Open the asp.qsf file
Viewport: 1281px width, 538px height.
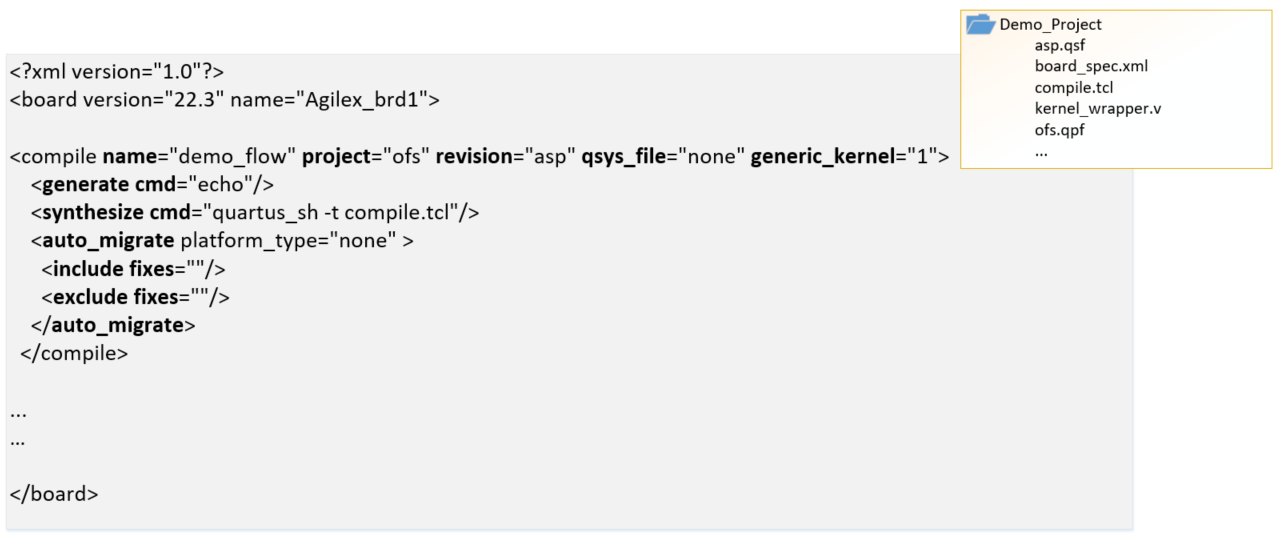point(1060,46)
